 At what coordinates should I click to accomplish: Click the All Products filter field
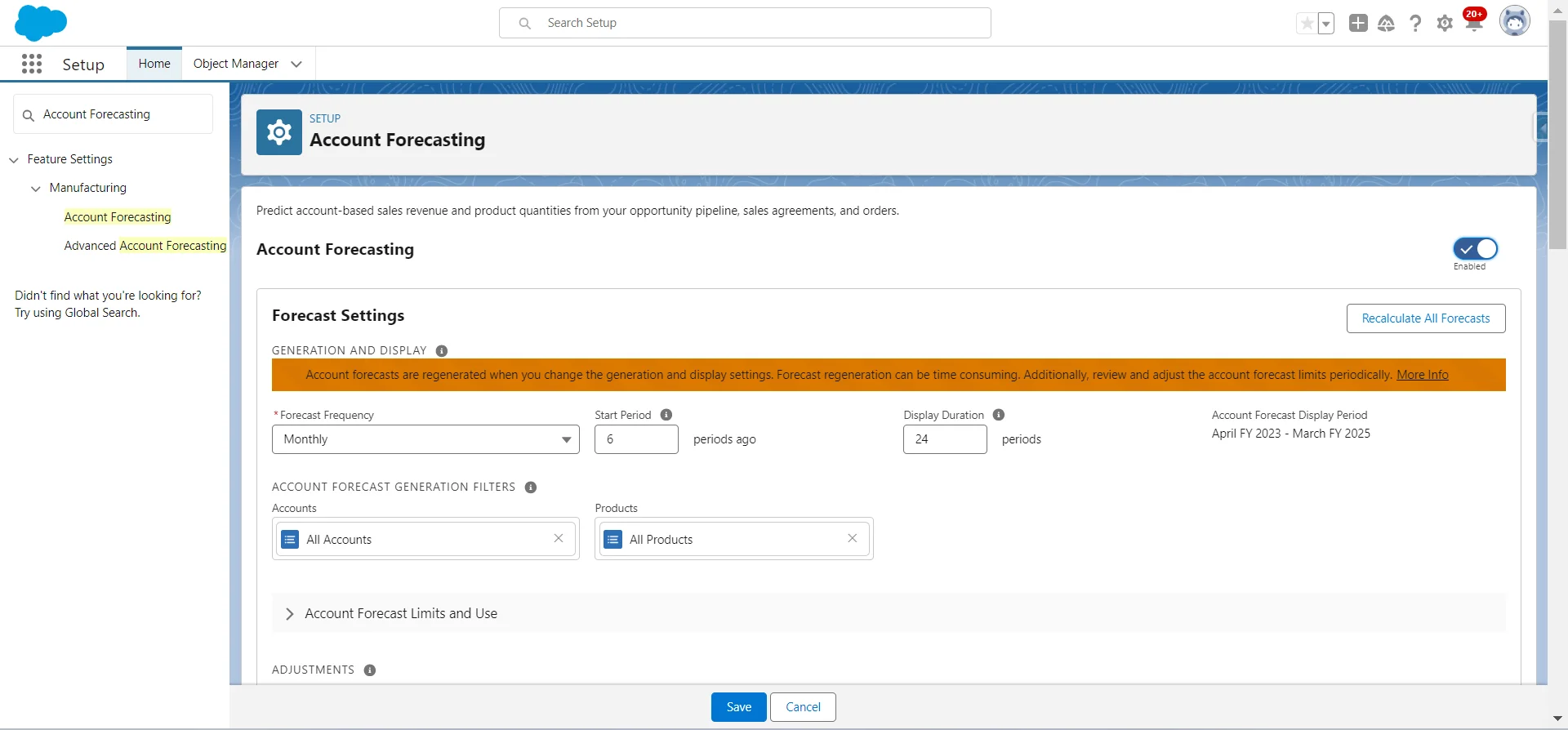(x=734, y=539)
